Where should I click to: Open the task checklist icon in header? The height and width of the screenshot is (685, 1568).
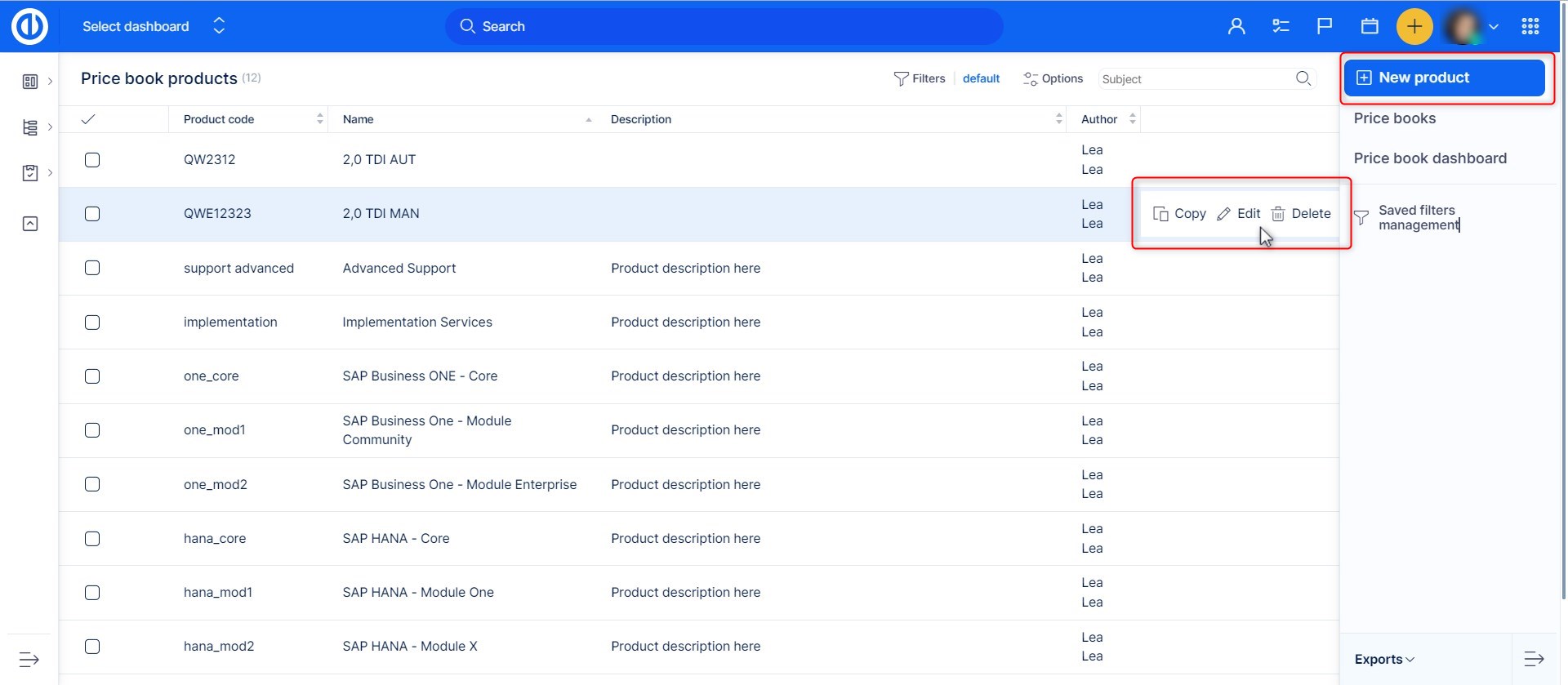pos(1281,26)
